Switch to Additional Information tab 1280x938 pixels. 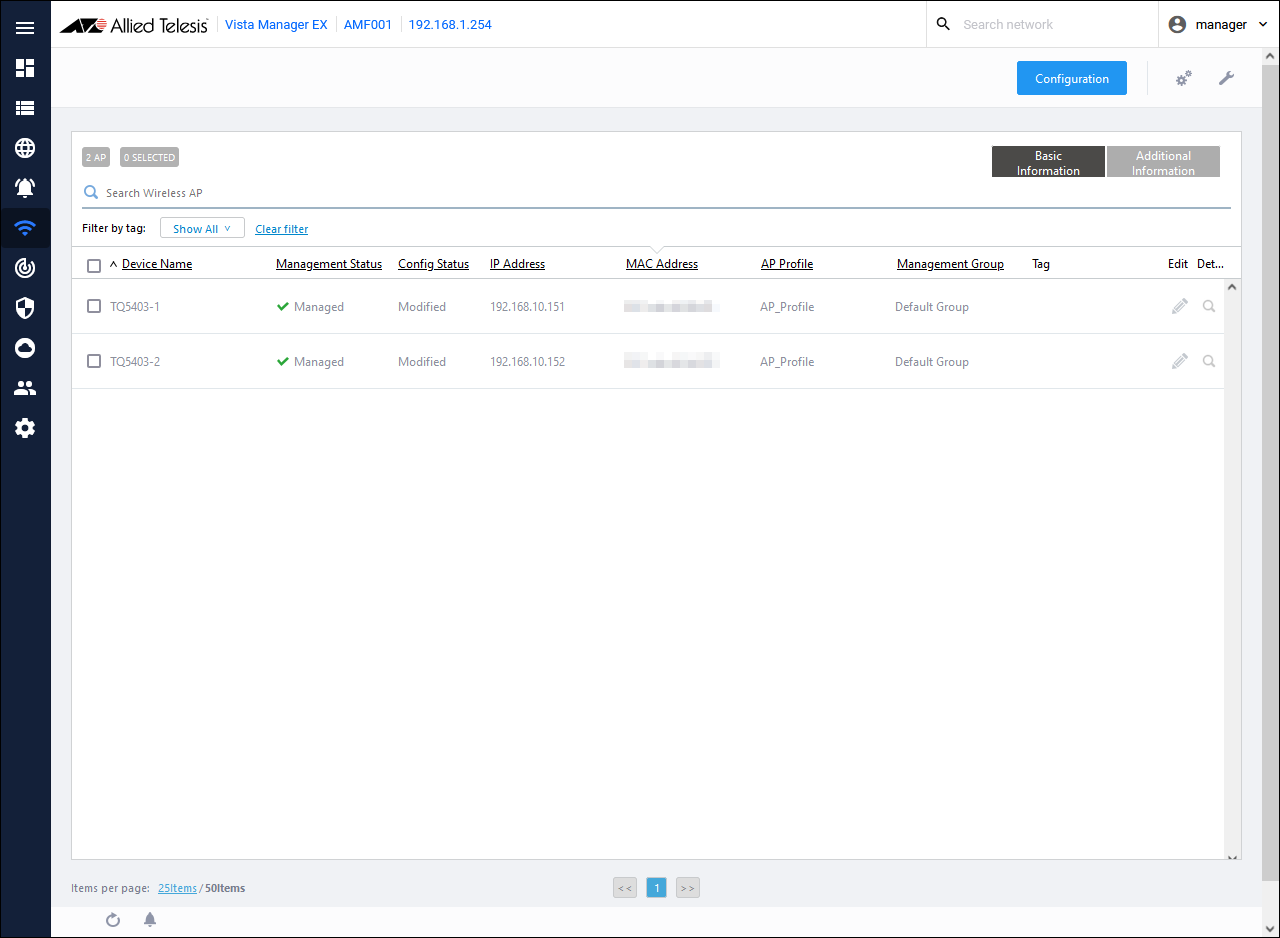pyautogui.click(x=1163, y=162)
